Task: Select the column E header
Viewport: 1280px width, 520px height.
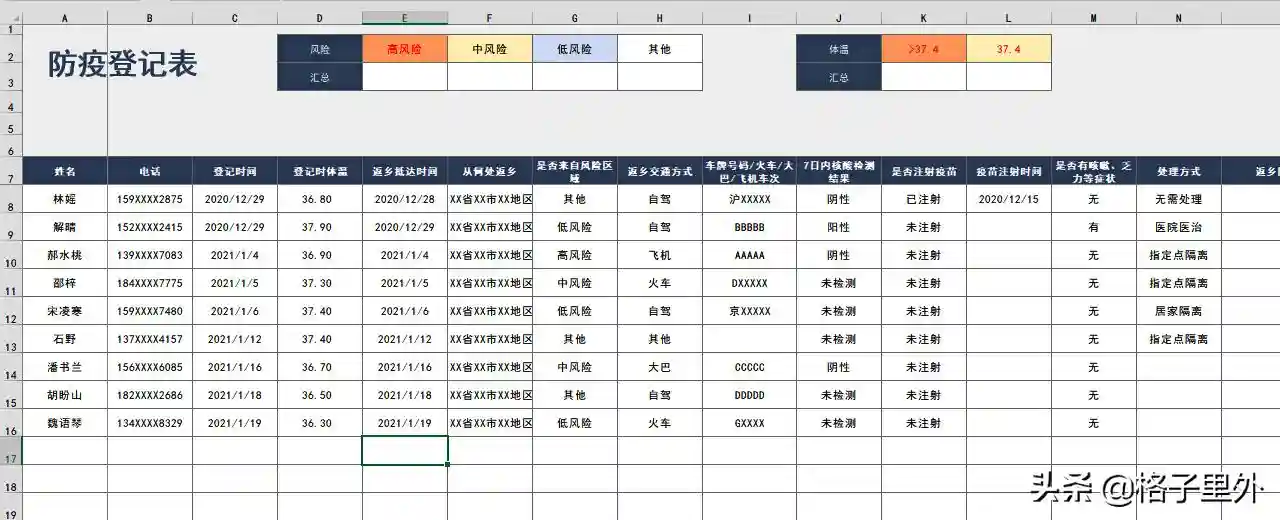Action: point(405,18)
